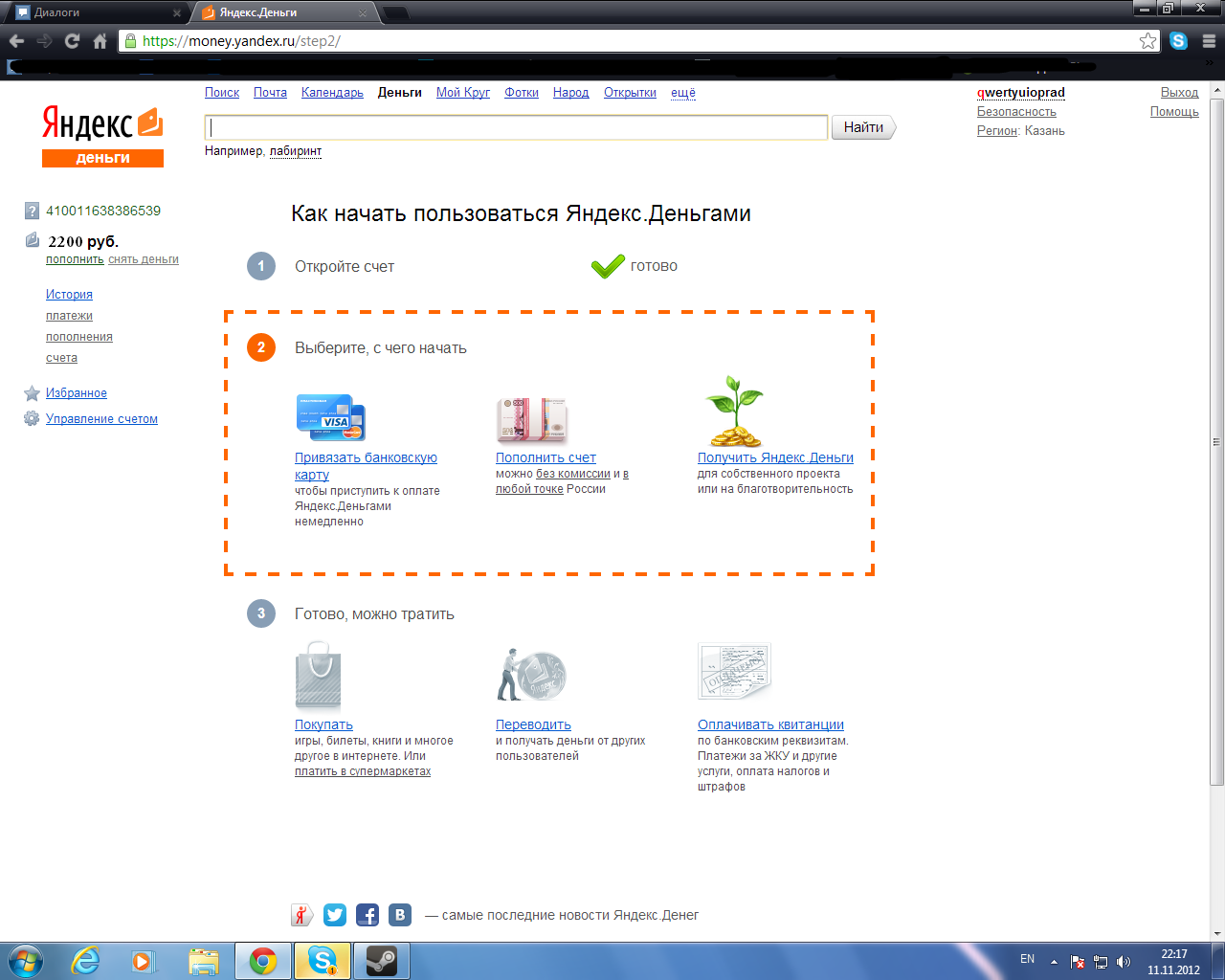This screenshot has width=1225, height=980.
Task: Click the question mark icon beside account number
Action: [x=32, y=211]
